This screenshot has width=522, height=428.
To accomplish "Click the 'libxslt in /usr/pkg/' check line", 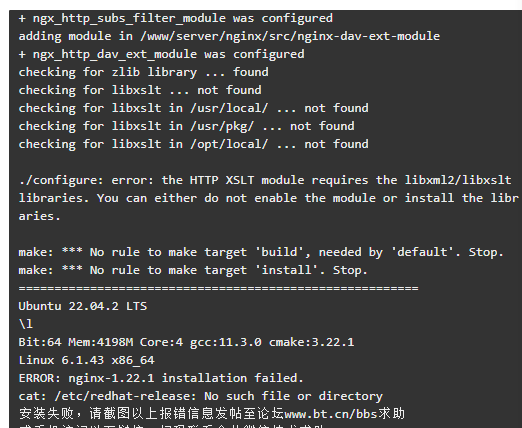I will 187,126.
